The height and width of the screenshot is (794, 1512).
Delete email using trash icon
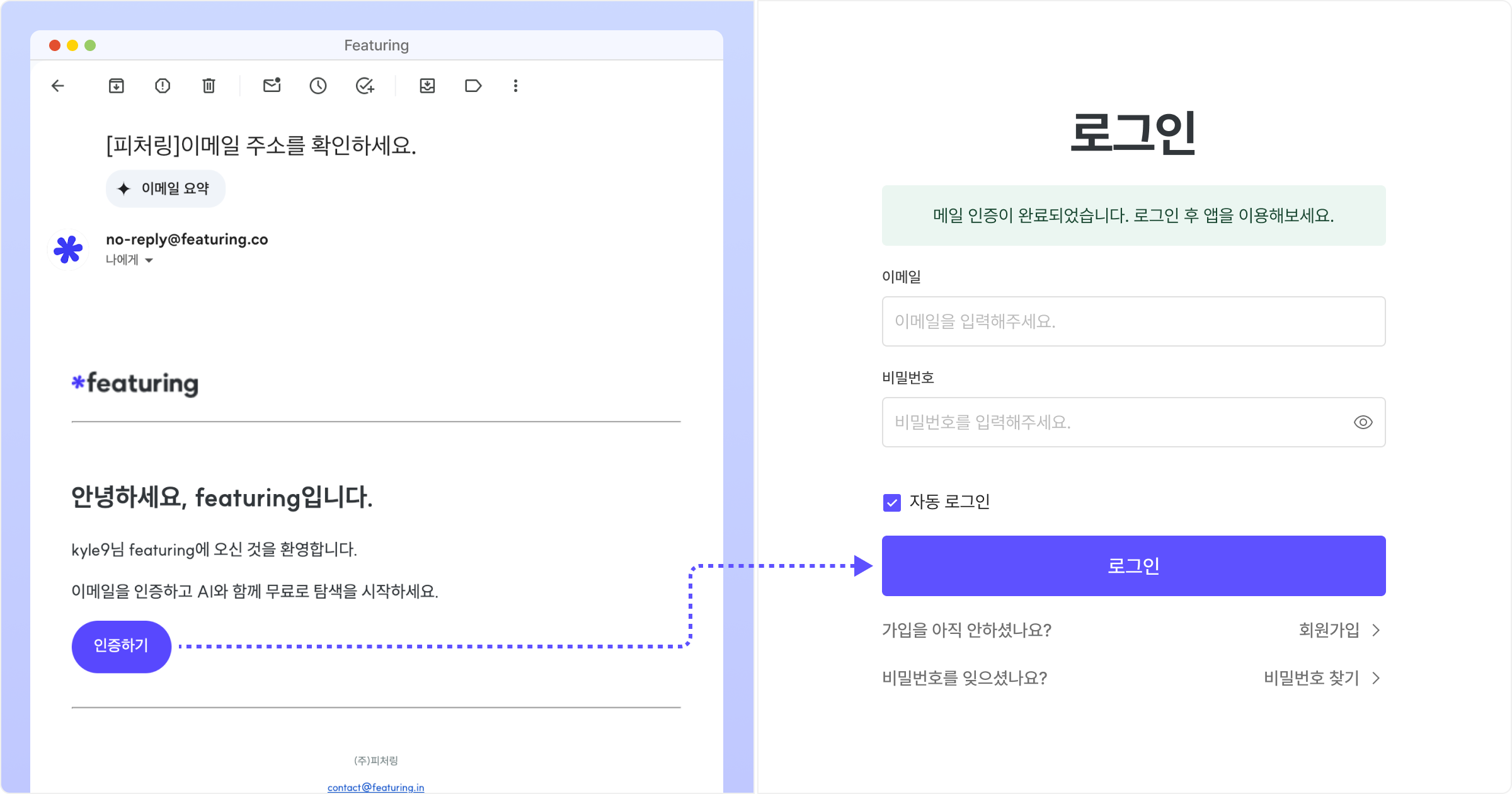pyautogui.click(x=209, y=86)
